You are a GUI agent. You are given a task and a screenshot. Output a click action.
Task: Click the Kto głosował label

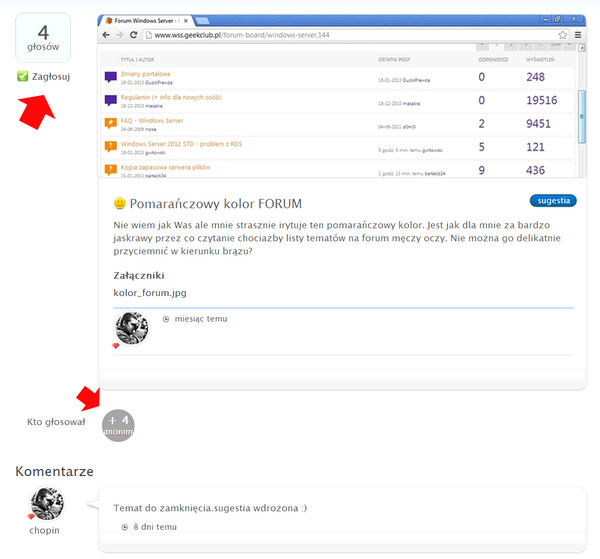tap(56, 422)
